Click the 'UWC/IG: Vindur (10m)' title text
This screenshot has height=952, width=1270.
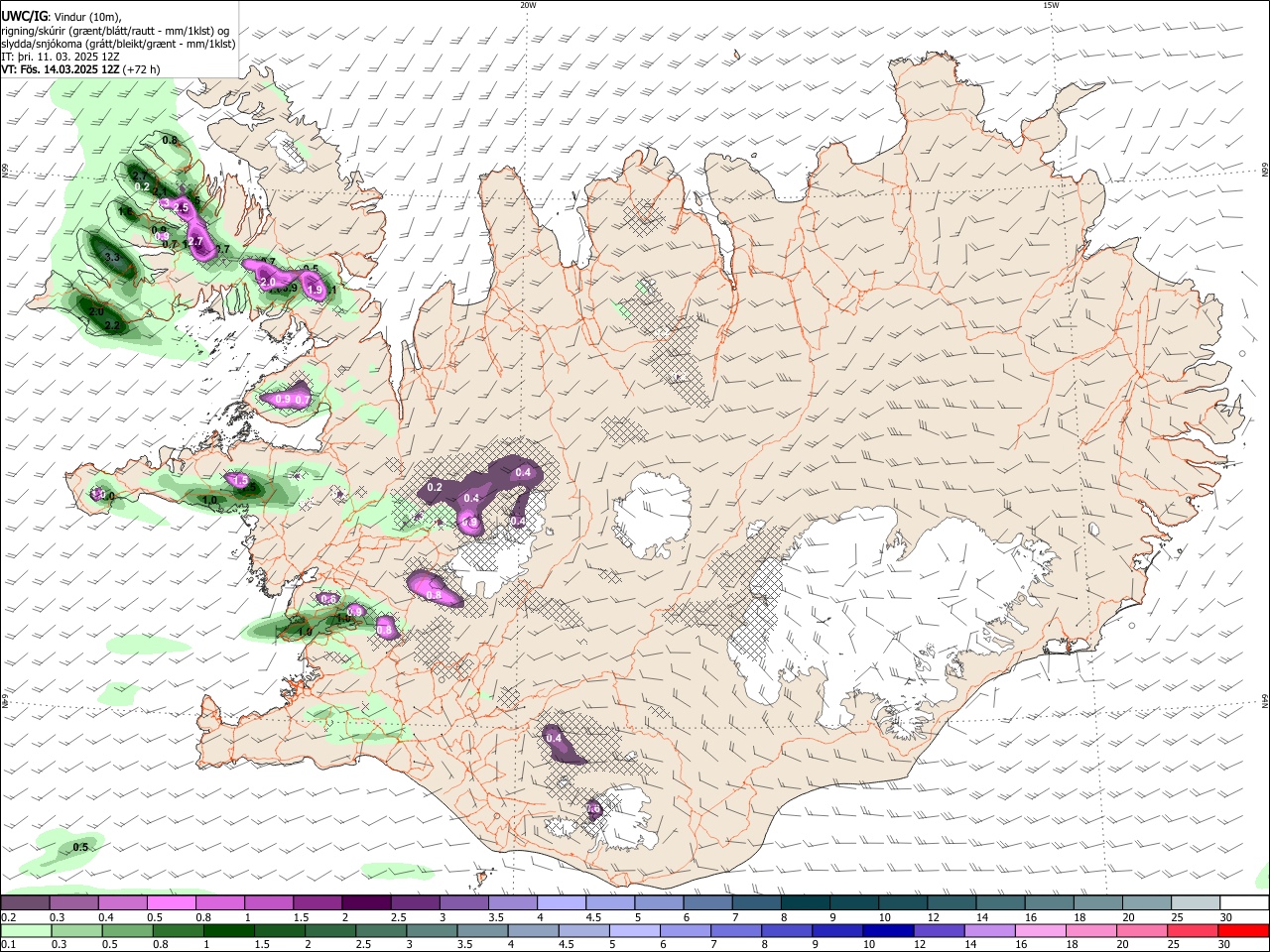[61, 16]
